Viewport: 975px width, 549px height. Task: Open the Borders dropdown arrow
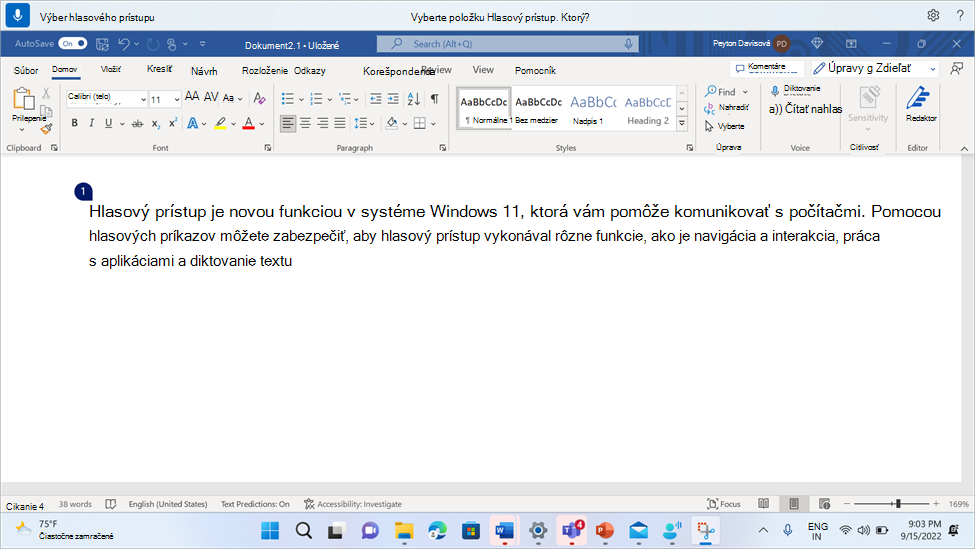coord(433,124)
